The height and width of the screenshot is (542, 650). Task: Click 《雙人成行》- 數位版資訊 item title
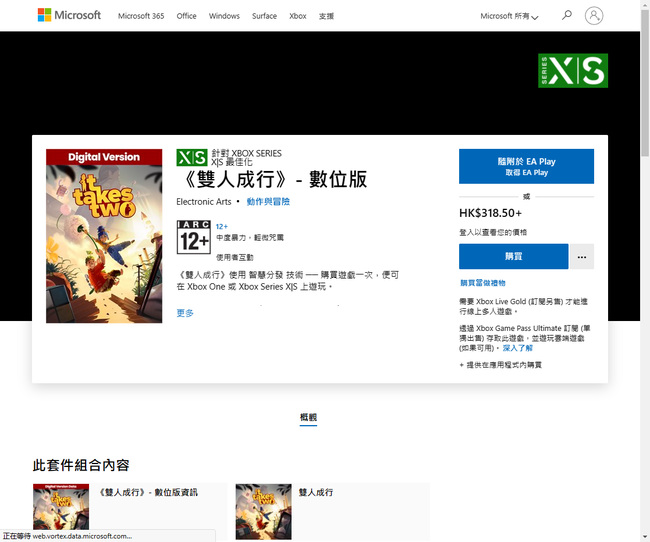click(x=148, y=492)
